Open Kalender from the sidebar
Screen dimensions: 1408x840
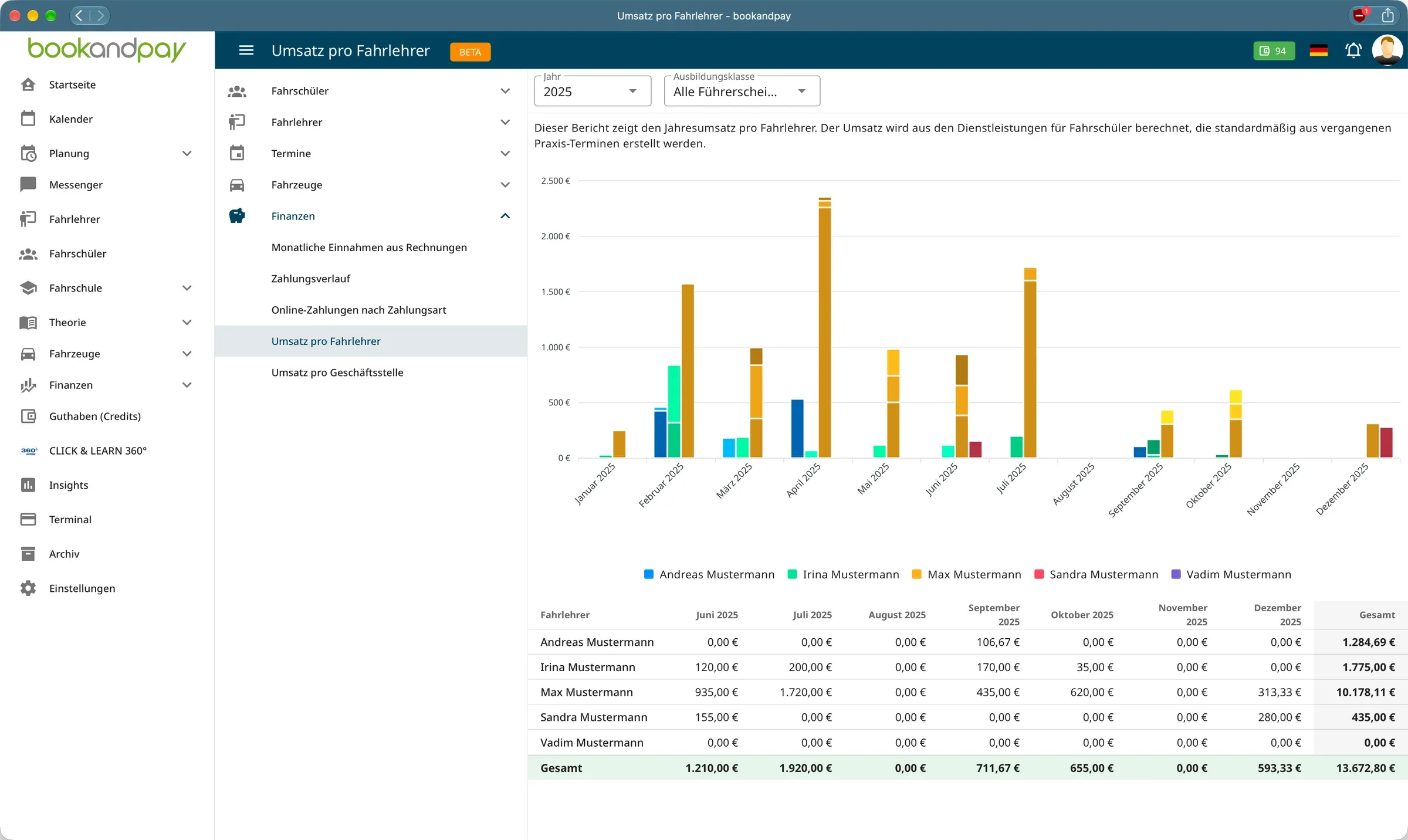click(x=71, y=119)
